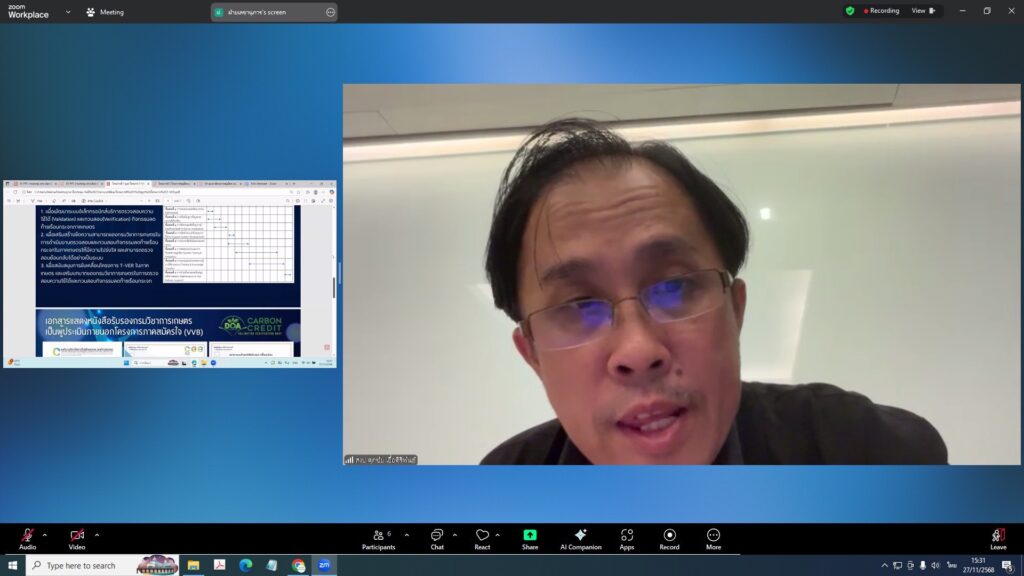Viewport: 1024px width, 576px height.
Task: Expand video options arrow beside Video
Action: click(x=97, y=534)
